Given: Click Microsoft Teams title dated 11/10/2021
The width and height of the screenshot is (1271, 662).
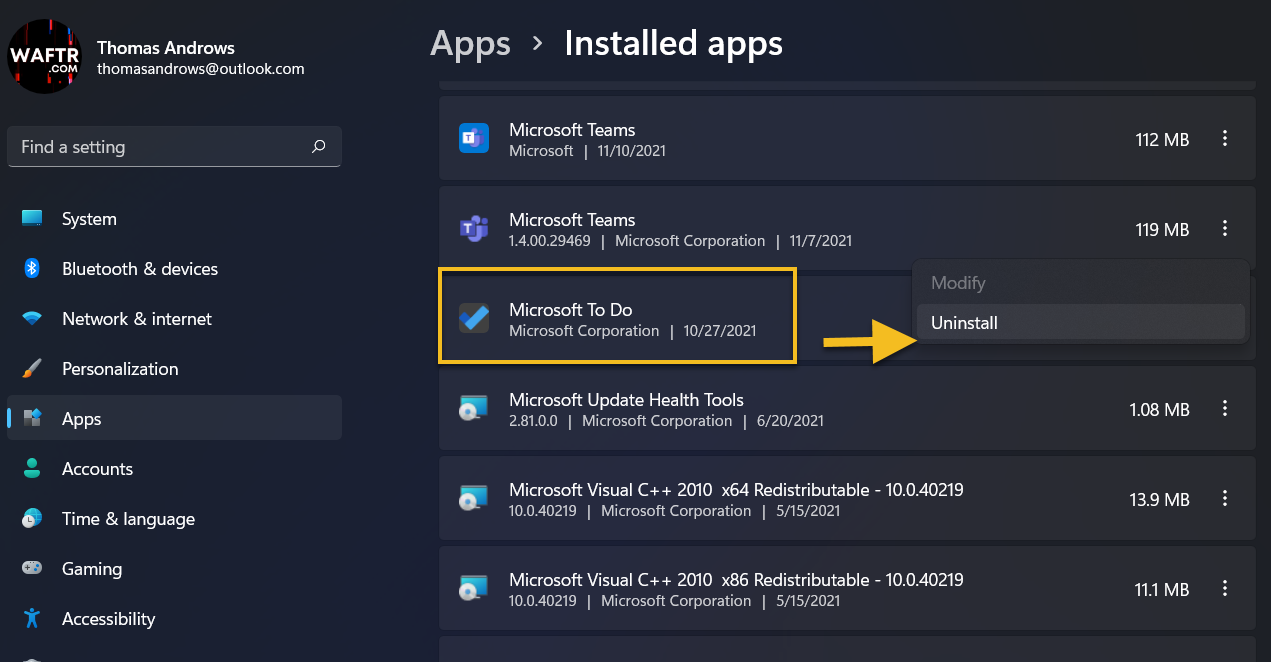Looking at the screenshot, I should pyautogui.click(x=572, y=130).
